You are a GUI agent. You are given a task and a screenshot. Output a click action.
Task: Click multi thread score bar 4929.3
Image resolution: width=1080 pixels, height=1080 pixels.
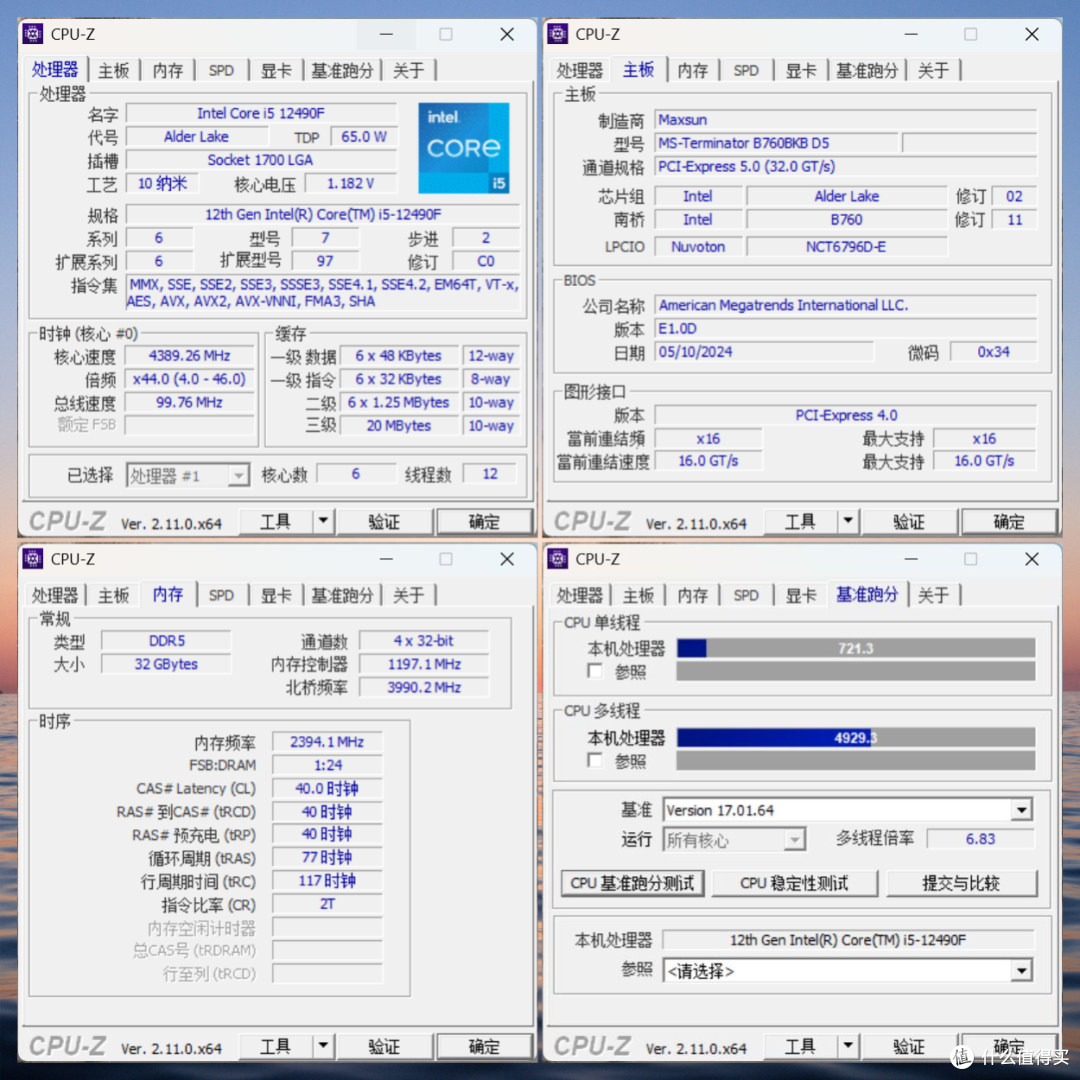[855, 738]
